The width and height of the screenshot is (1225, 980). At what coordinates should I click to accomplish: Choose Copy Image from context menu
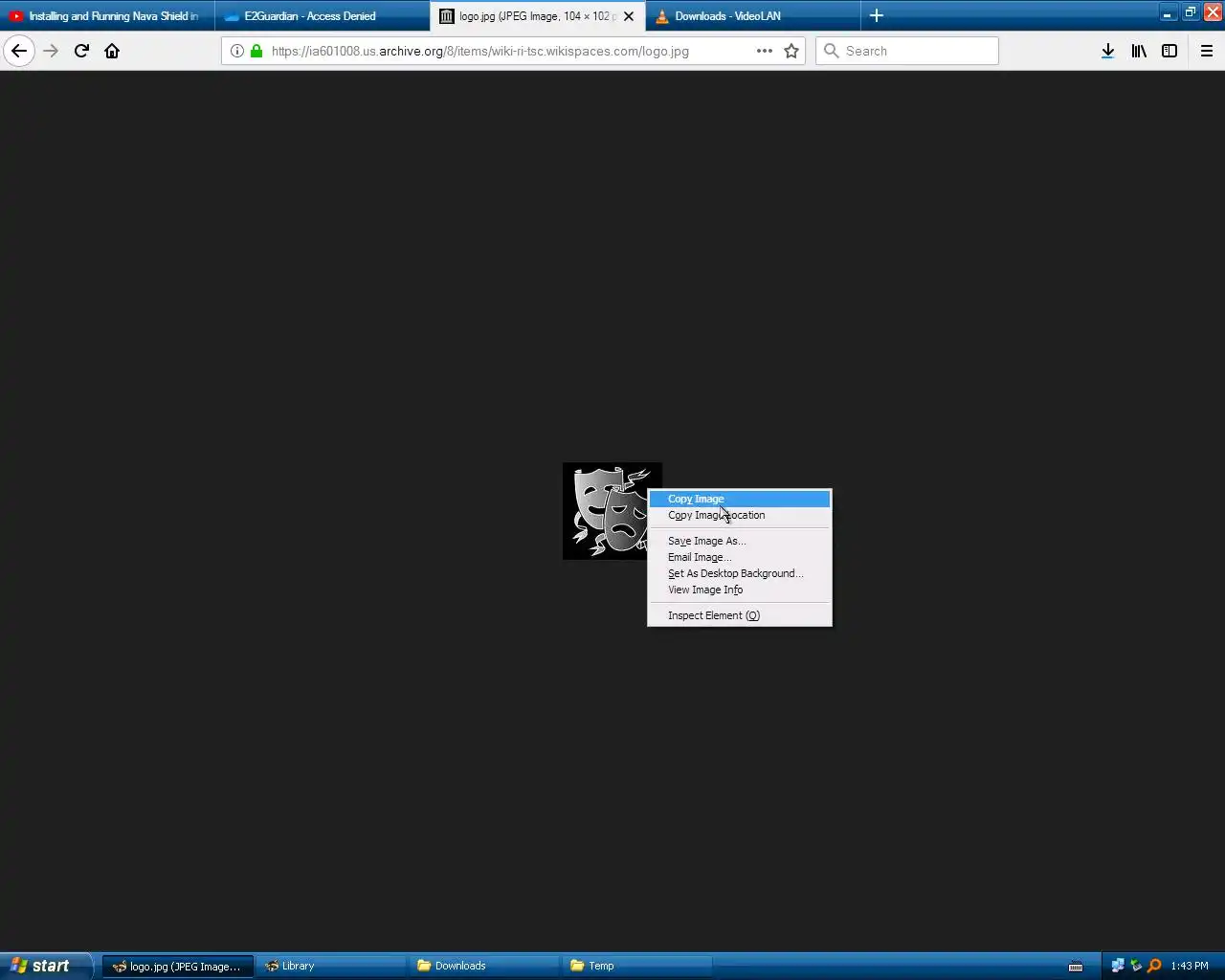point(740,499)
